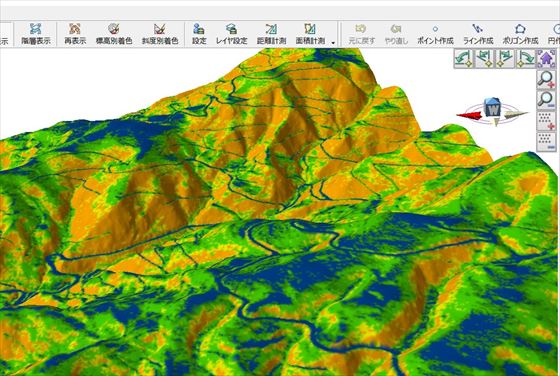
Task: Click the 元に戻す undo button
Action: tap(361, 34)
